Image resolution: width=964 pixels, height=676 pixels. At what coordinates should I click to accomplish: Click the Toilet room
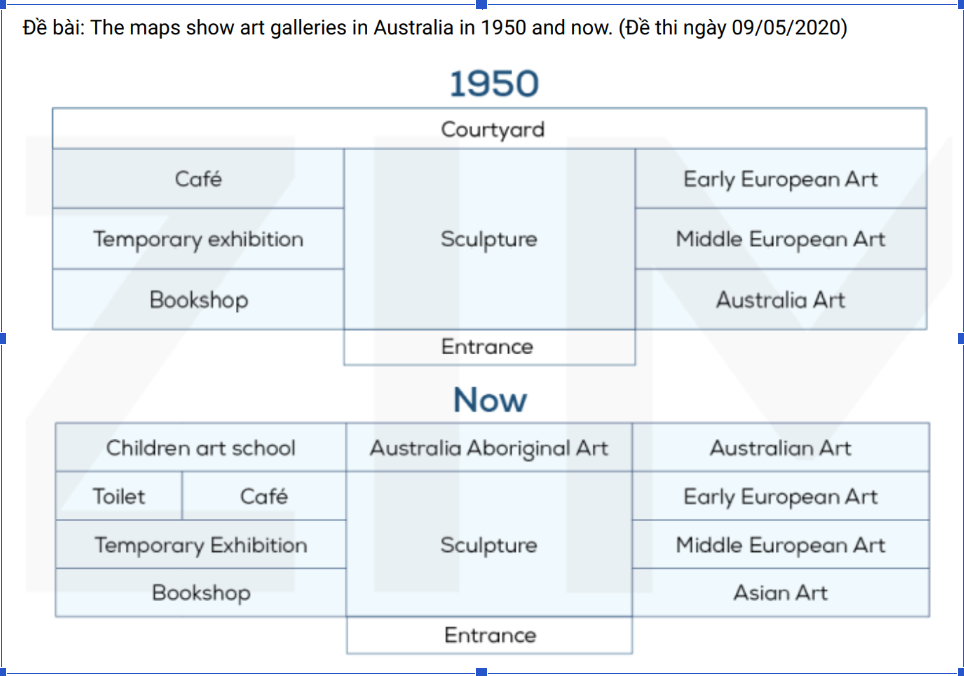119,496
